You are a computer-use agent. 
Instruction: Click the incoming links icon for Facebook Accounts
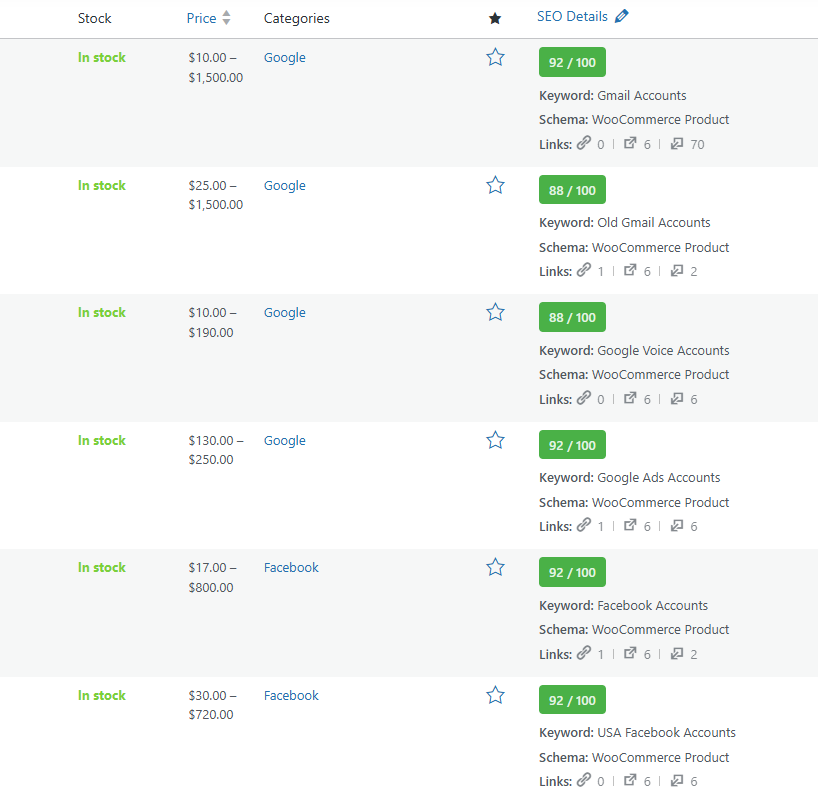(677, 654)
